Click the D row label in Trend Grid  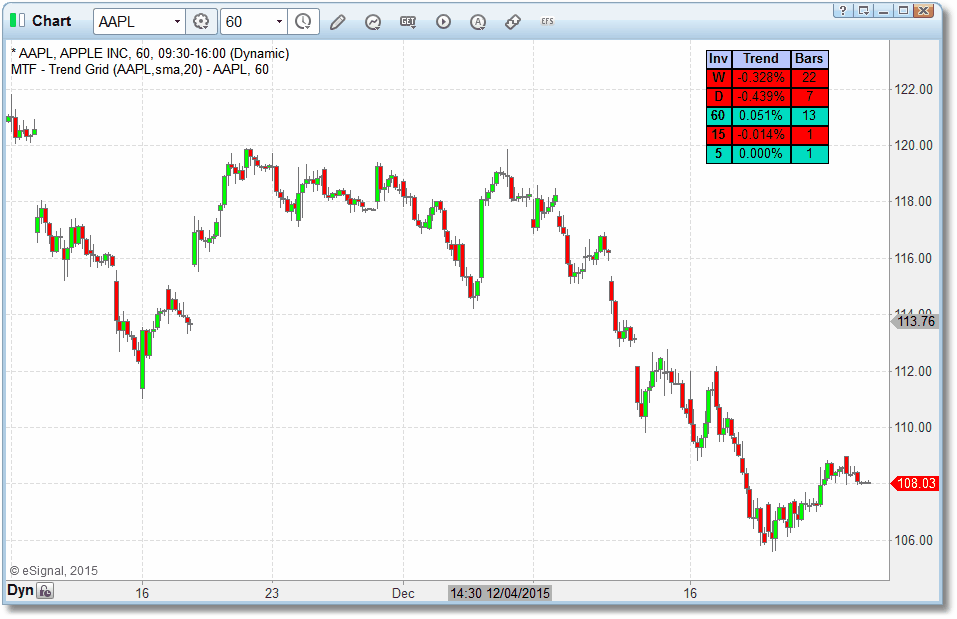(x=718, y=96)
